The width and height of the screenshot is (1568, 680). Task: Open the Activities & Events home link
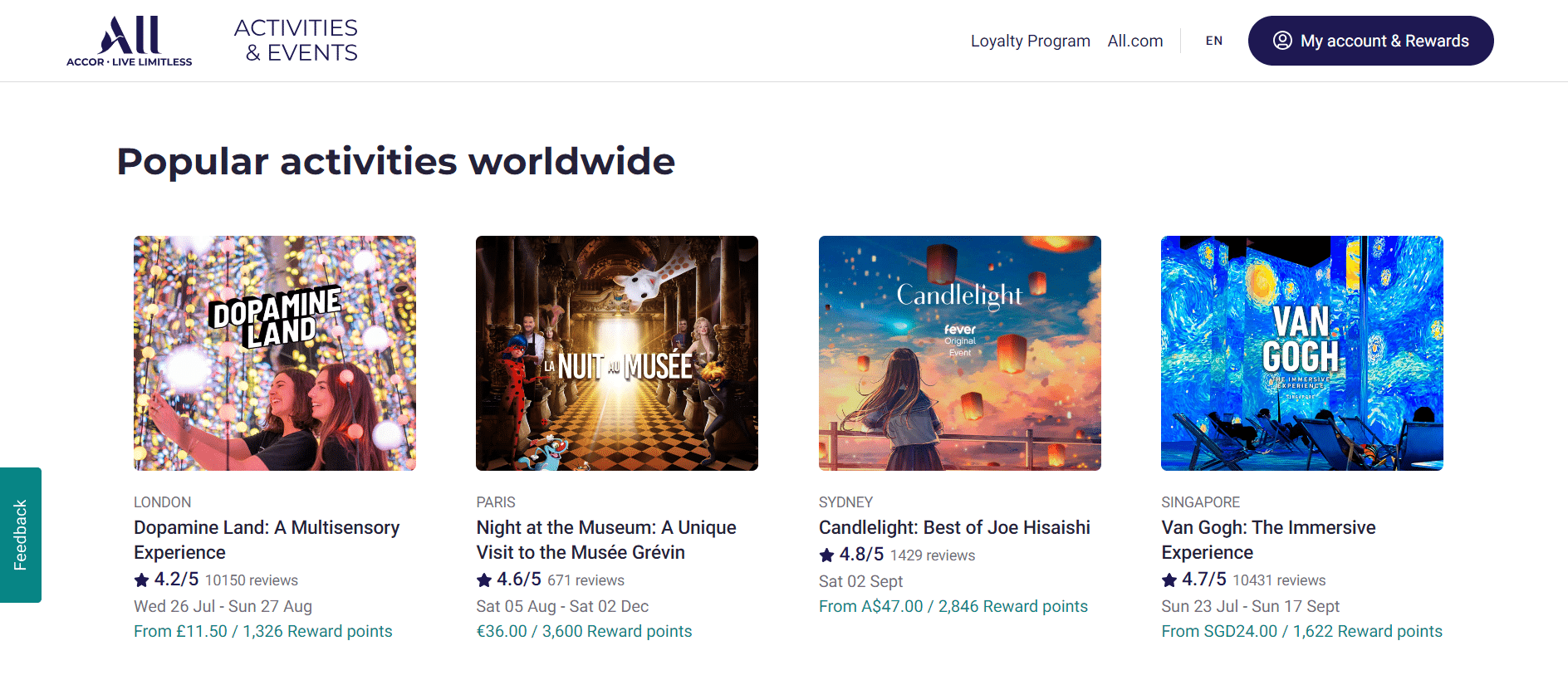point(296,41)
